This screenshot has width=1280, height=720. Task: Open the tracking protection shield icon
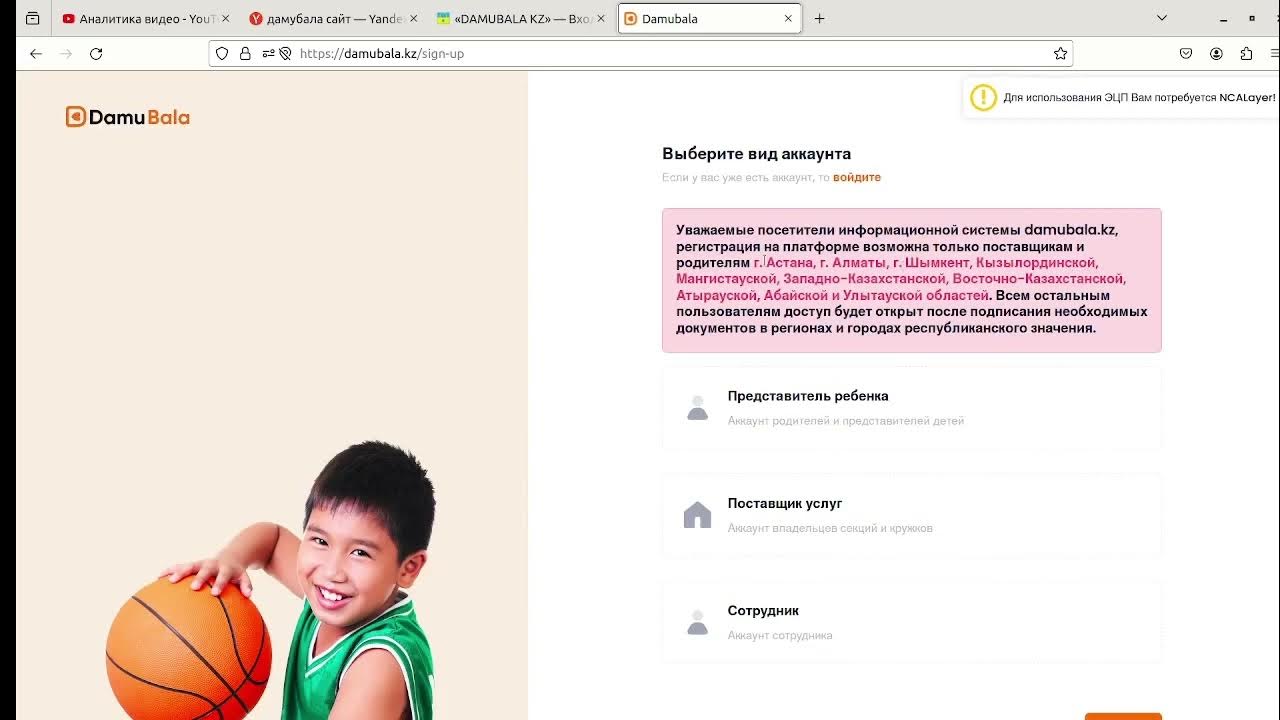[x=222, y=54]
